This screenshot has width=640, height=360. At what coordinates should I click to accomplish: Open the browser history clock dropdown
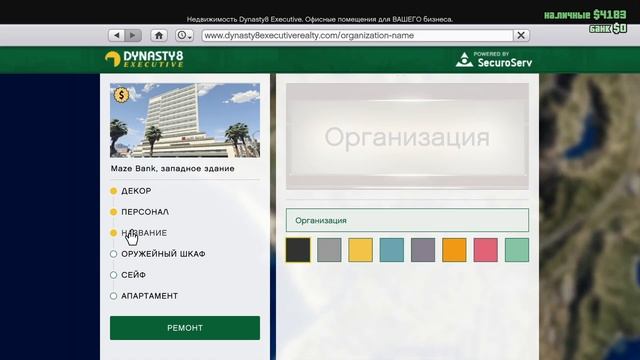click(184, 36)
